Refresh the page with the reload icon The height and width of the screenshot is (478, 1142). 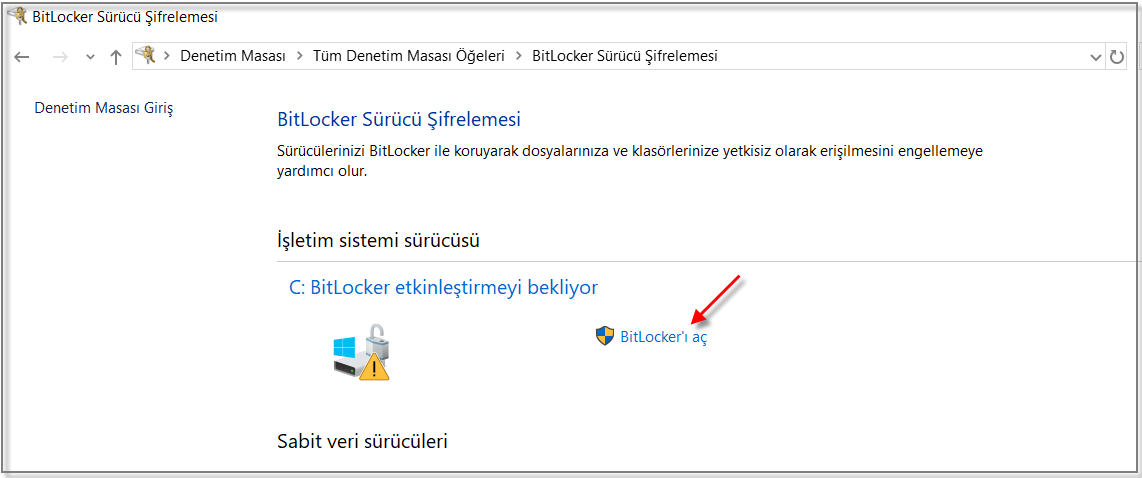[1118, 57]
